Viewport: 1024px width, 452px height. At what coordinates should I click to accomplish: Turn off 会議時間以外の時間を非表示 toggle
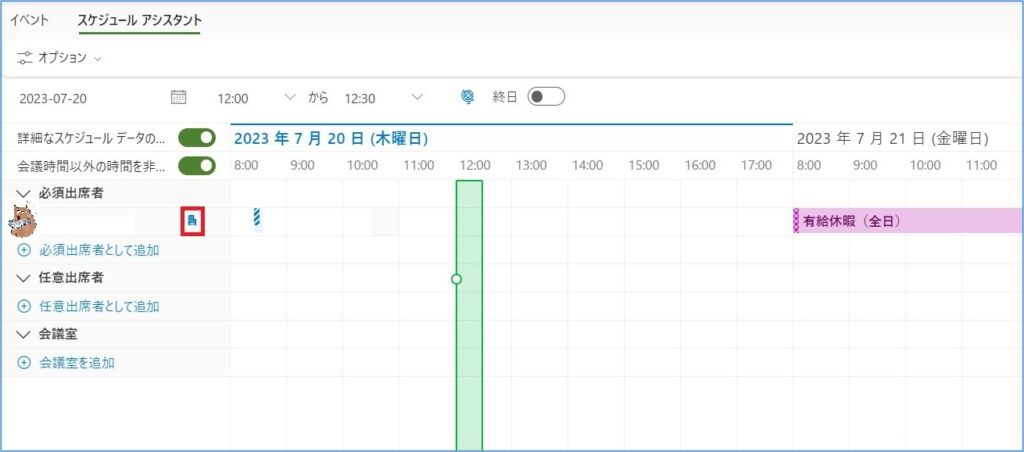coord(197,165)
